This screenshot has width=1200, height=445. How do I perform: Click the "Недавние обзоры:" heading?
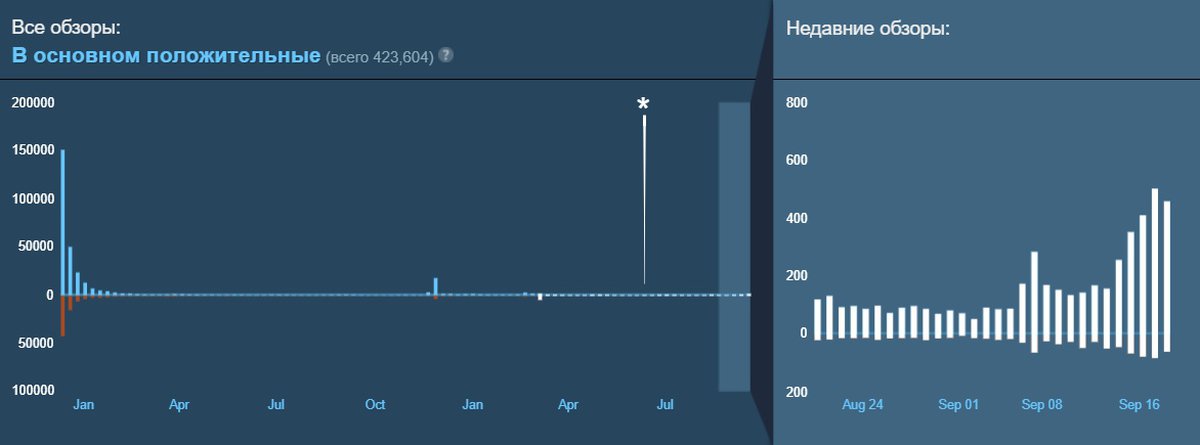[868, 28]
